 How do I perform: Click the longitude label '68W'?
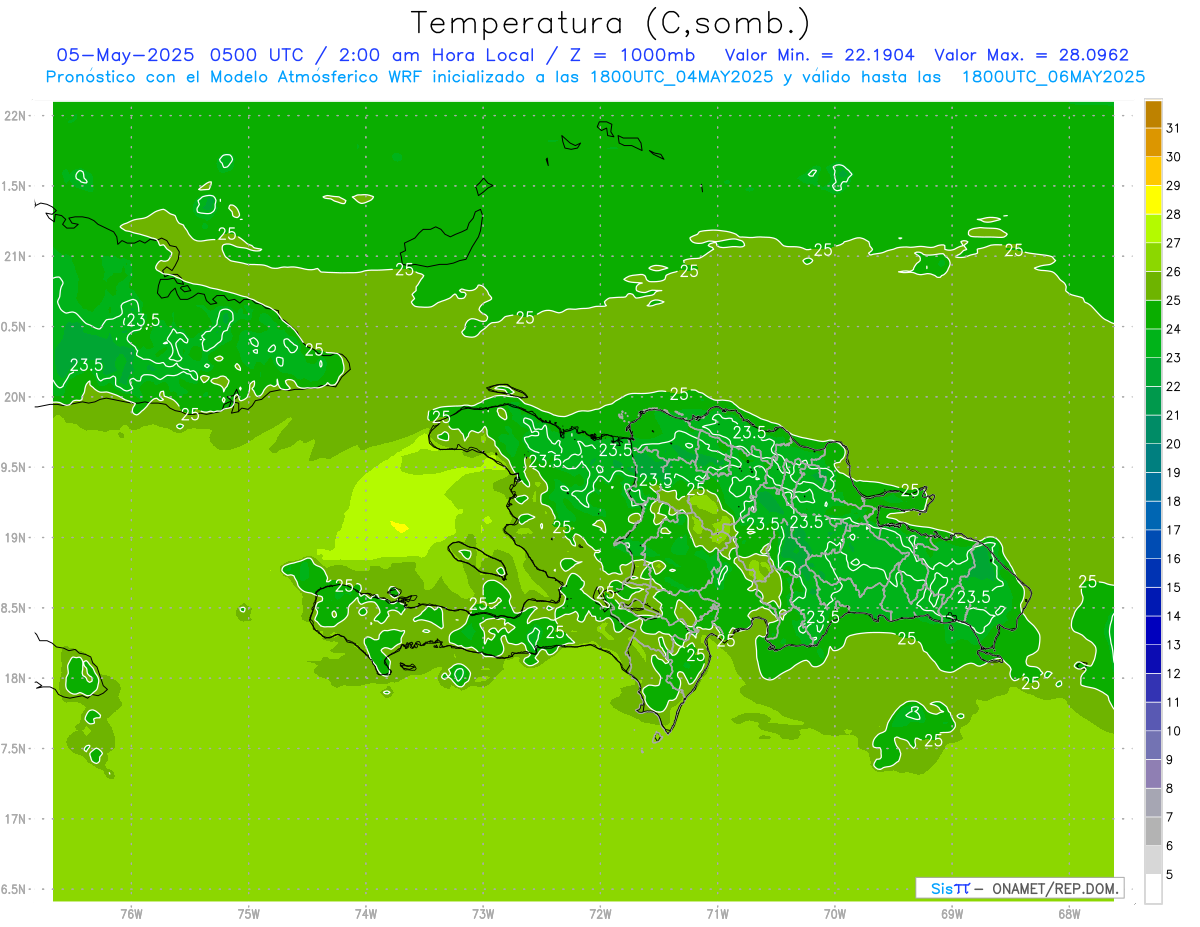pos(1069,914)
